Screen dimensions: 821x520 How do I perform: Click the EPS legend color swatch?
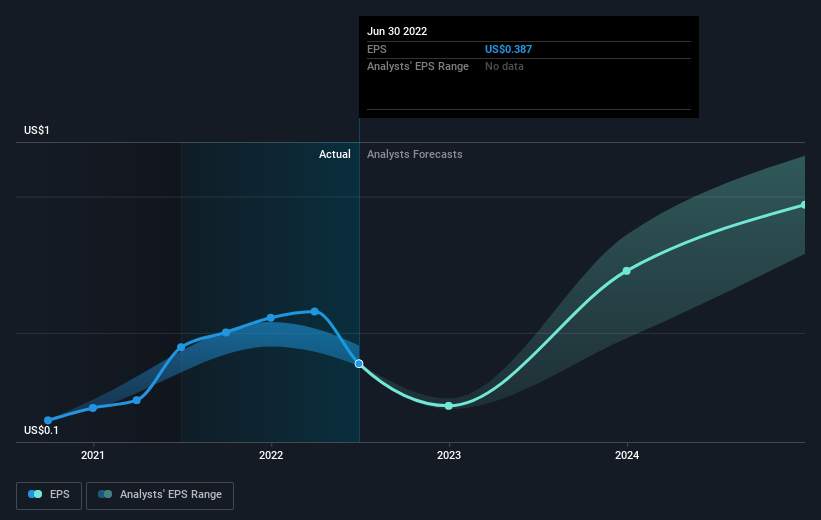[35, 494]
